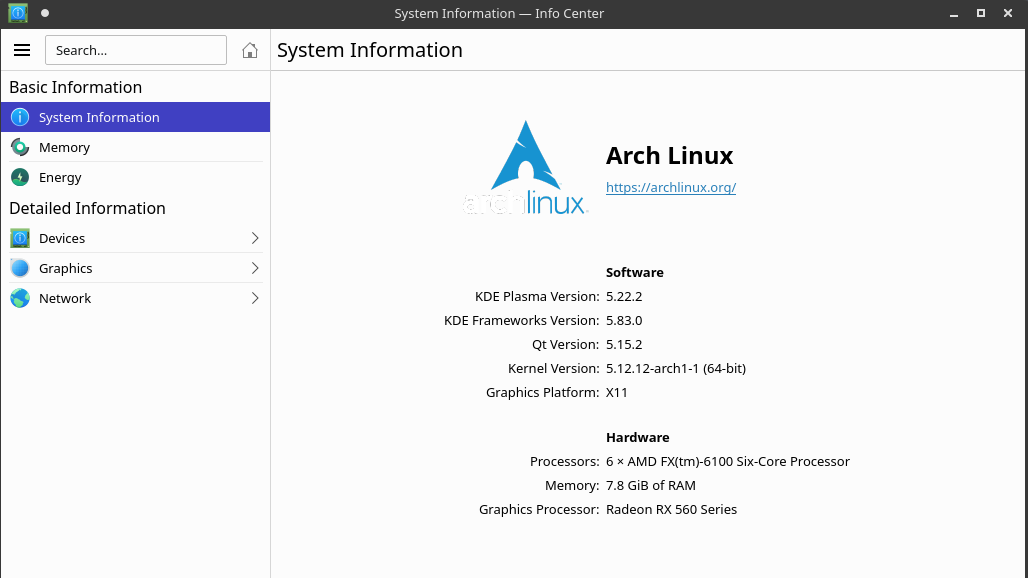The width and height of the screenshot is (1028, 578).
Task: Select the Memory icon in sidebar
Action: click(20, 147)
